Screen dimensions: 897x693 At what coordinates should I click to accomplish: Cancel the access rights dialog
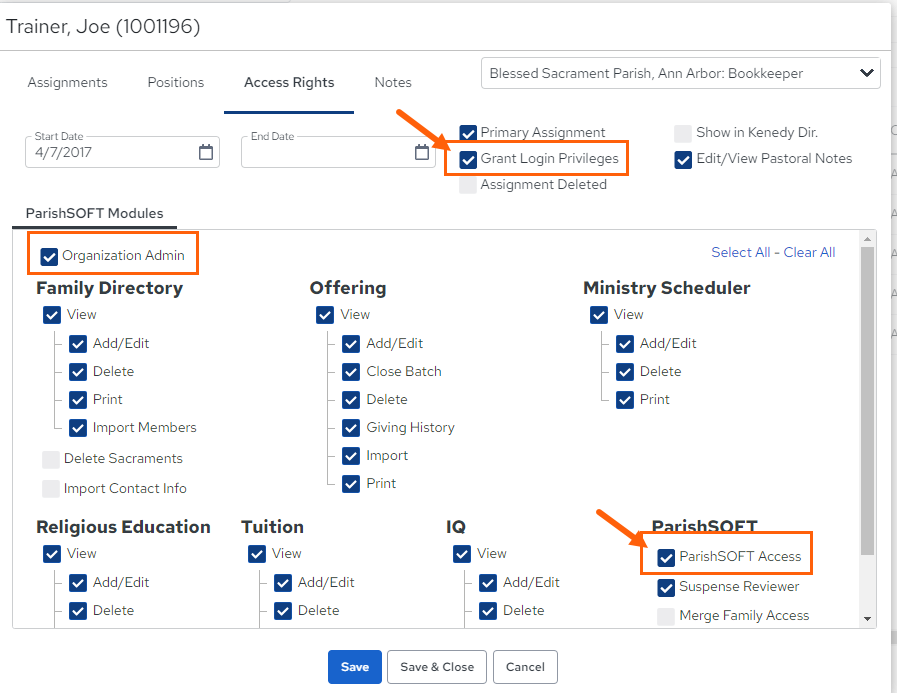[525, 667]
